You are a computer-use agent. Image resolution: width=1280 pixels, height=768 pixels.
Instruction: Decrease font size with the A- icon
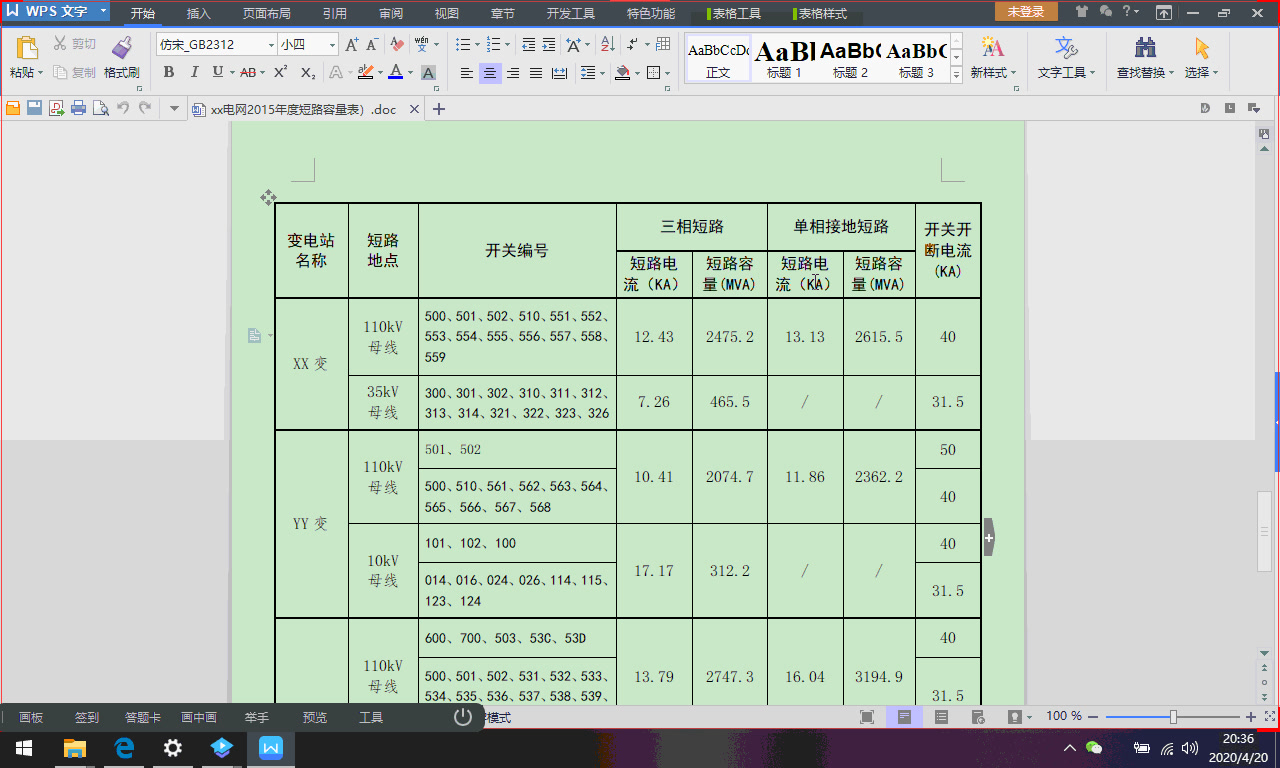tap(372, 45)
